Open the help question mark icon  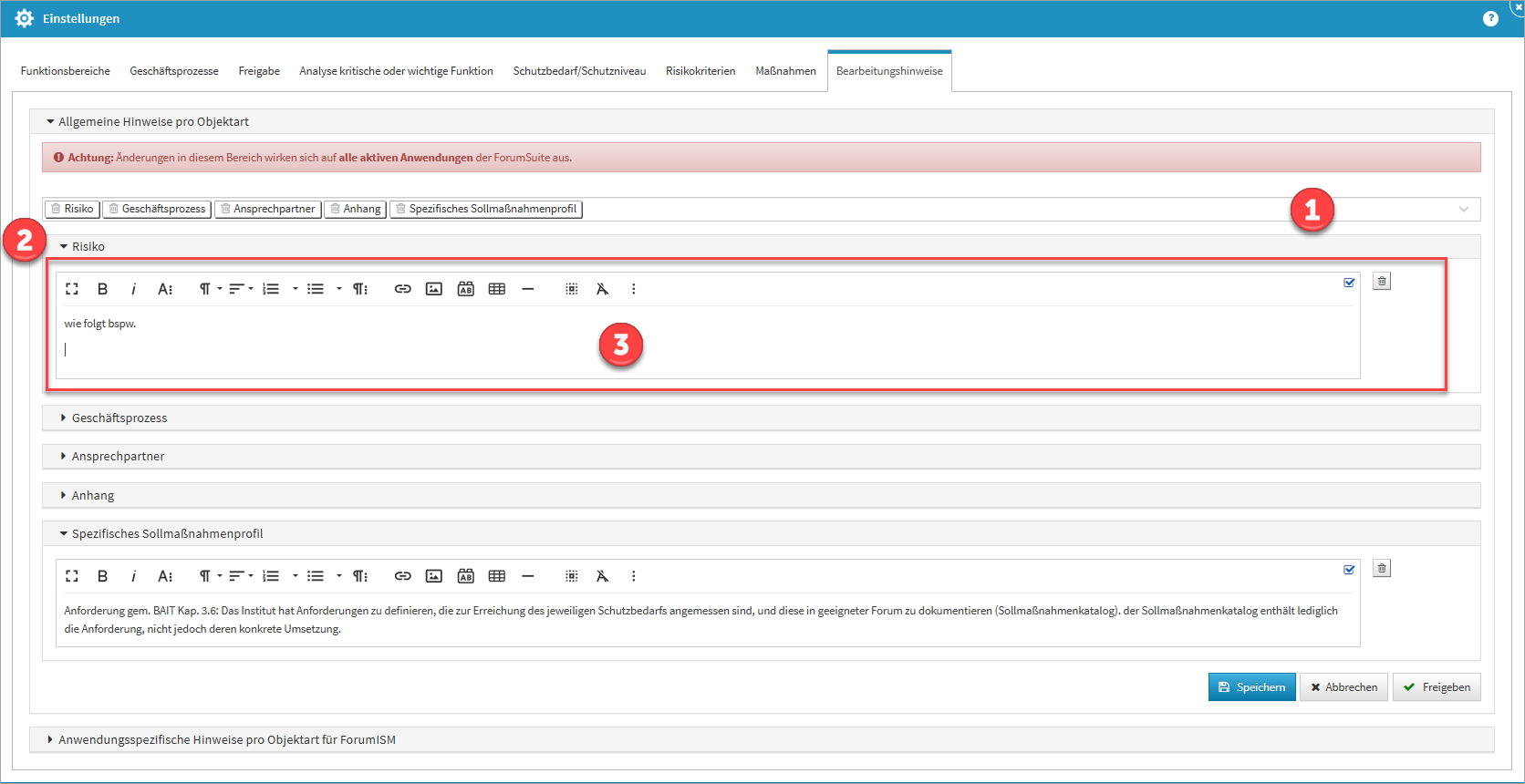(x=1490, y=18)
